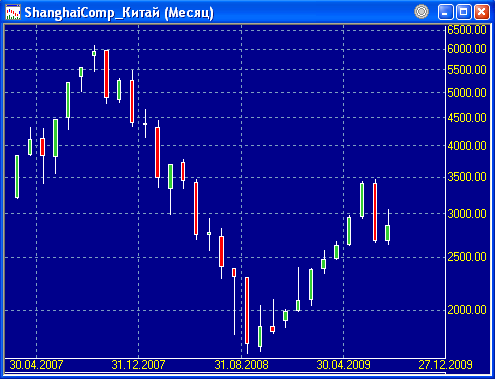Select the 30.04.2007 date label
This screenshot has height=379, width=495.
36,365
